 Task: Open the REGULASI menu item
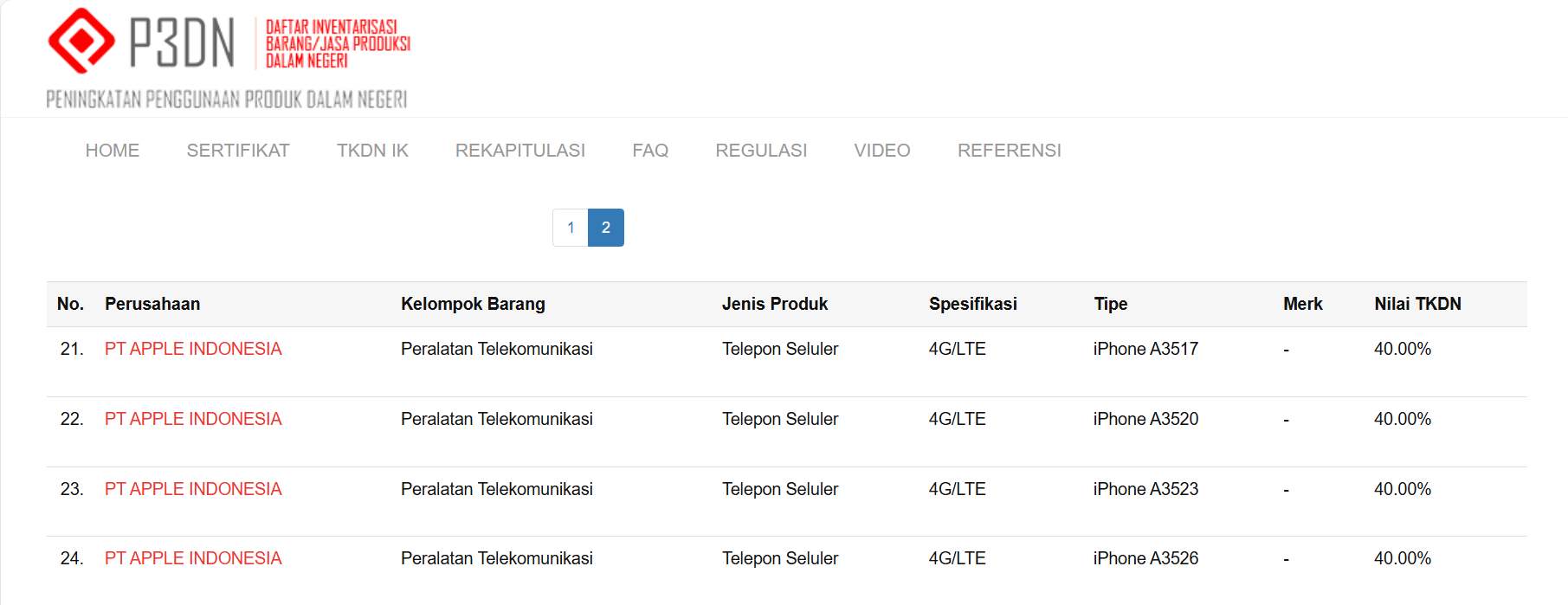(x=761, y=151)
